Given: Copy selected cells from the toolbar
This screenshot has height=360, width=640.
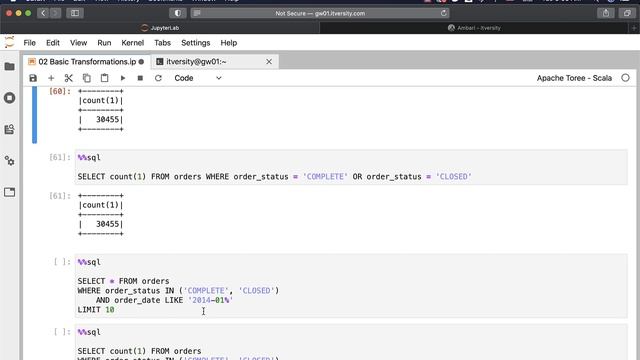Looking at the screenshot, I should [x=87, y=78].
